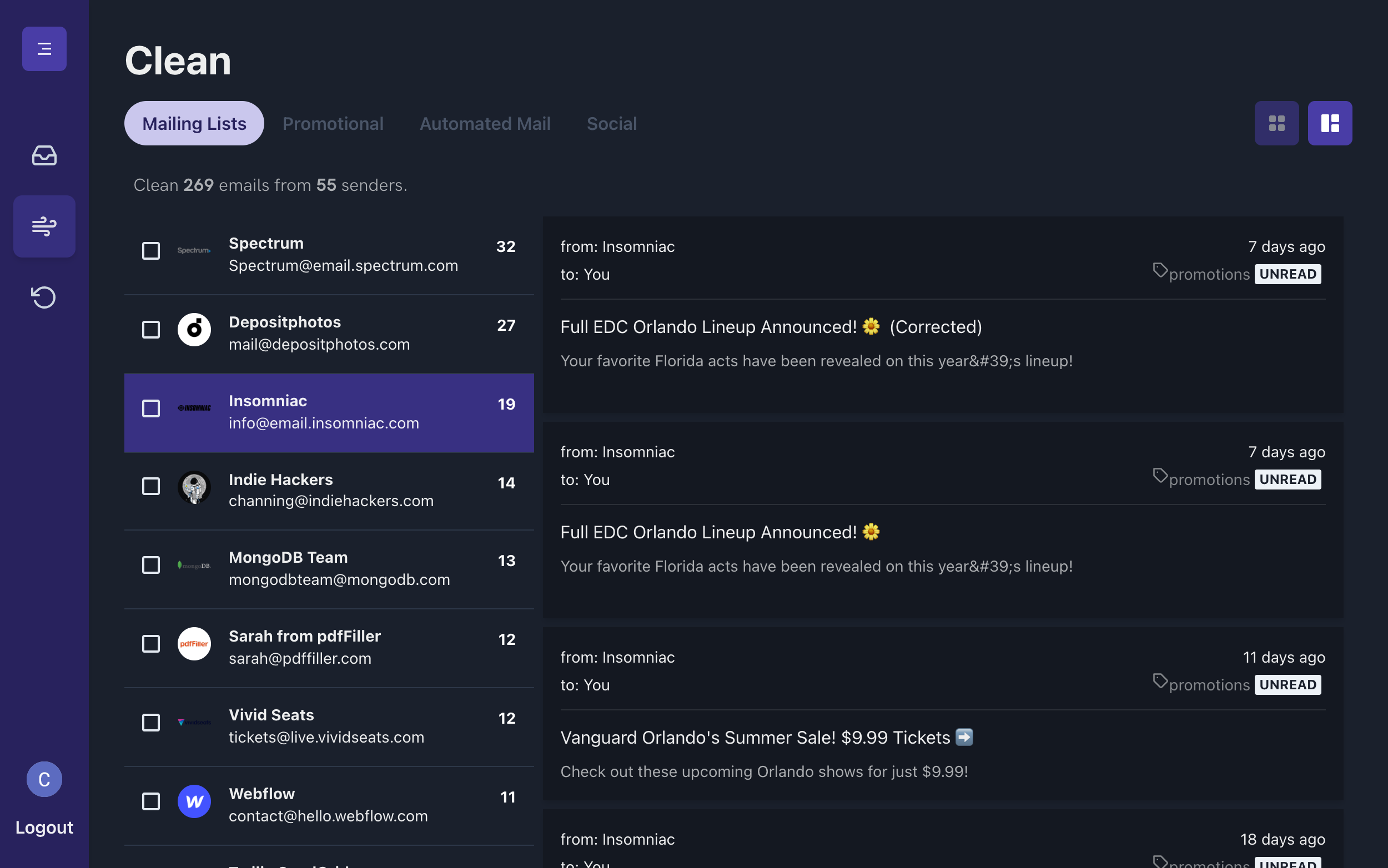Switch to split panel view layout

[x=1330, y=123]
